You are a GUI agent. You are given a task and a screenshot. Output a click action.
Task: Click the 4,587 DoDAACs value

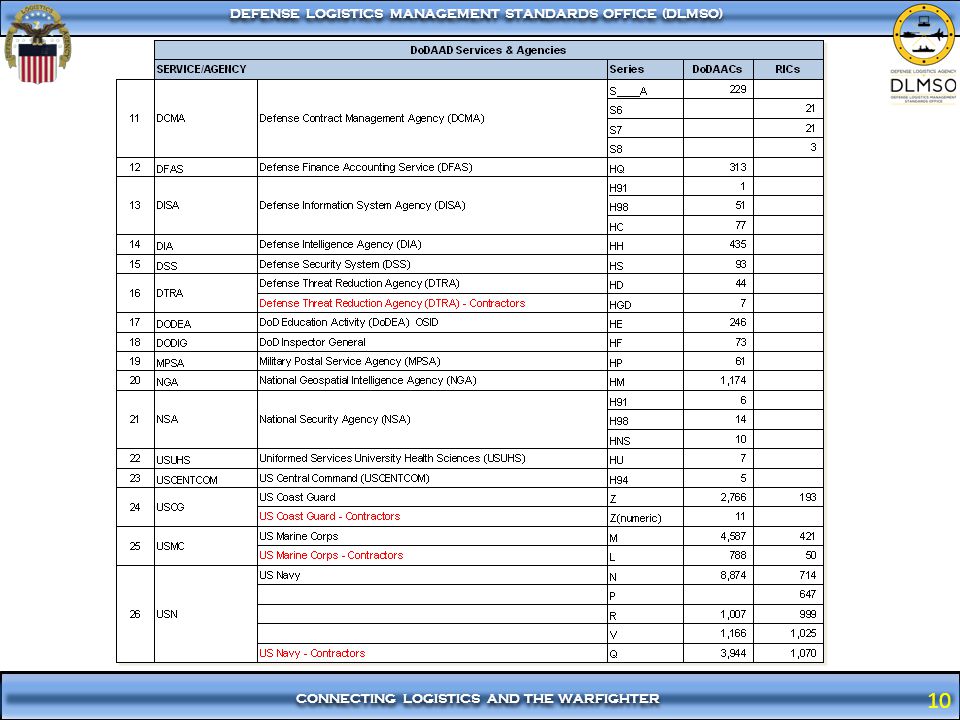(733, 536)
